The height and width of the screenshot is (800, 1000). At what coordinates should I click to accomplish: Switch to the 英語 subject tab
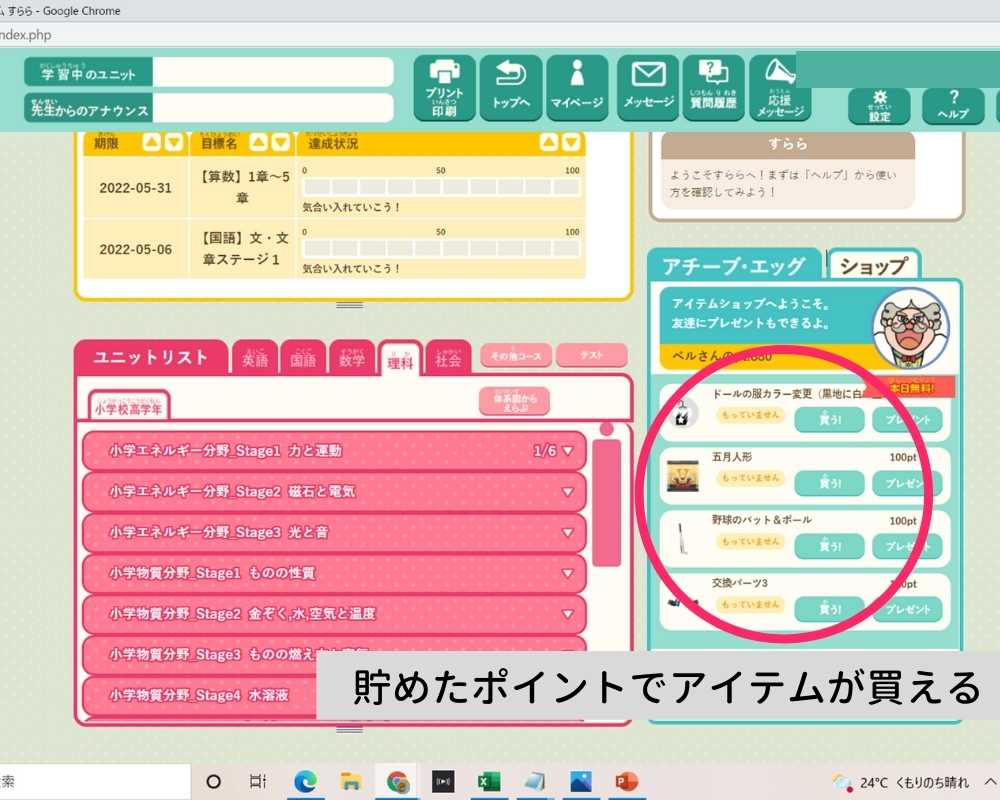(x=255, y=358)
